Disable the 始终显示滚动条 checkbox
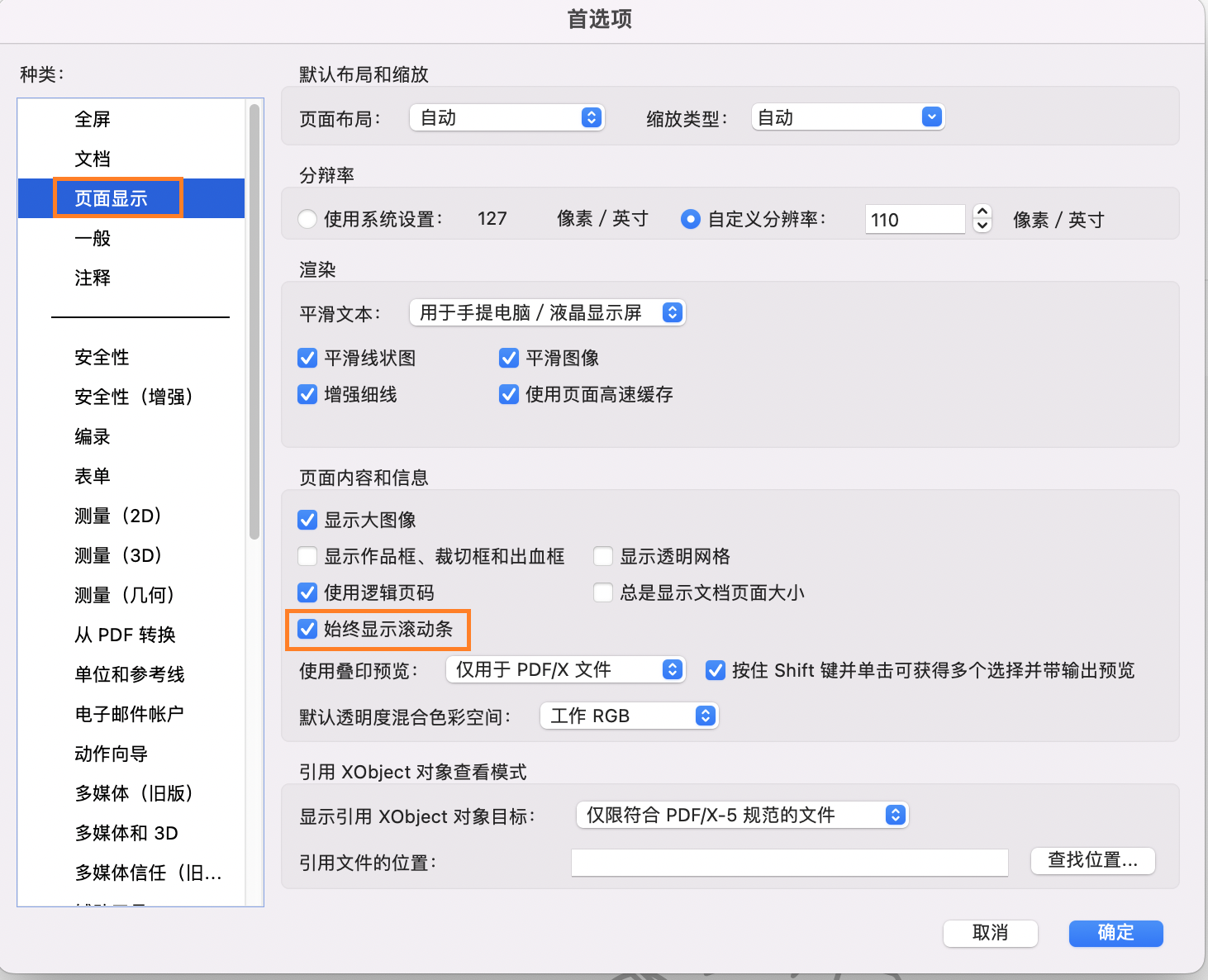Viewport: 1208px width, 980px height. 307,629
